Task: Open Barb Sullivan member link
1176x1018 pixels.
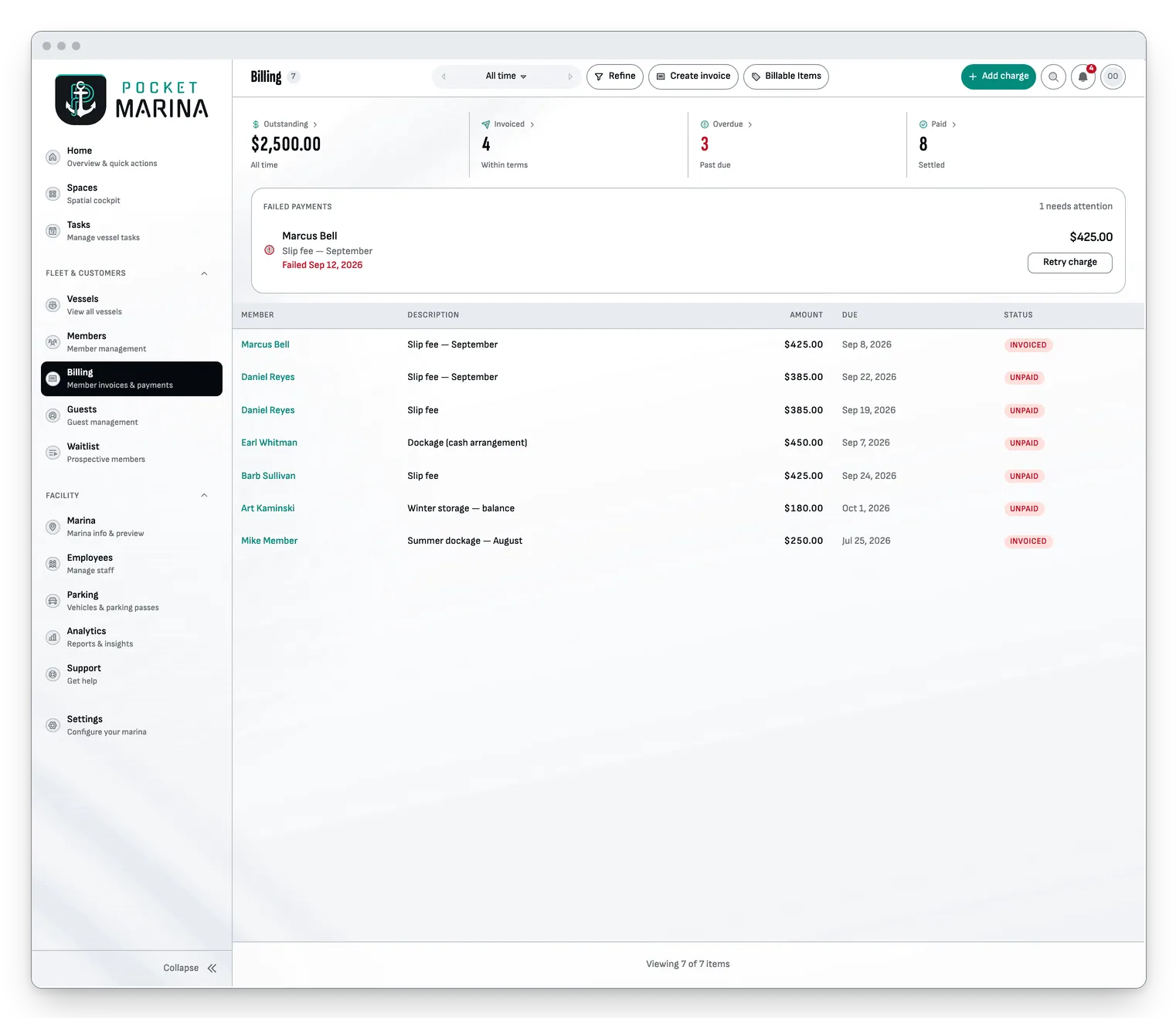Action: [x=268, y=477]
